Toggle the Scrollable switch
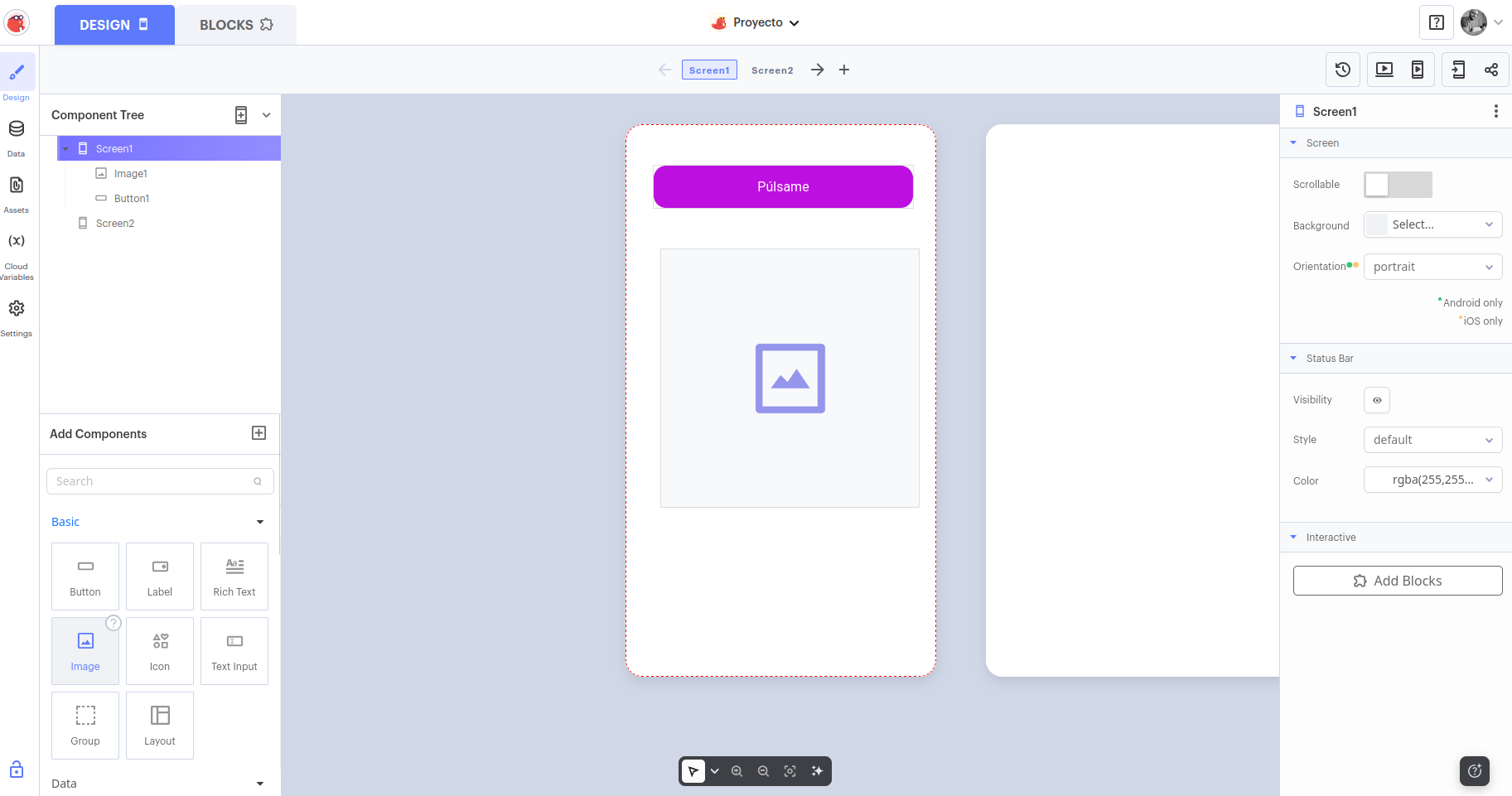 click(1397, 185)
